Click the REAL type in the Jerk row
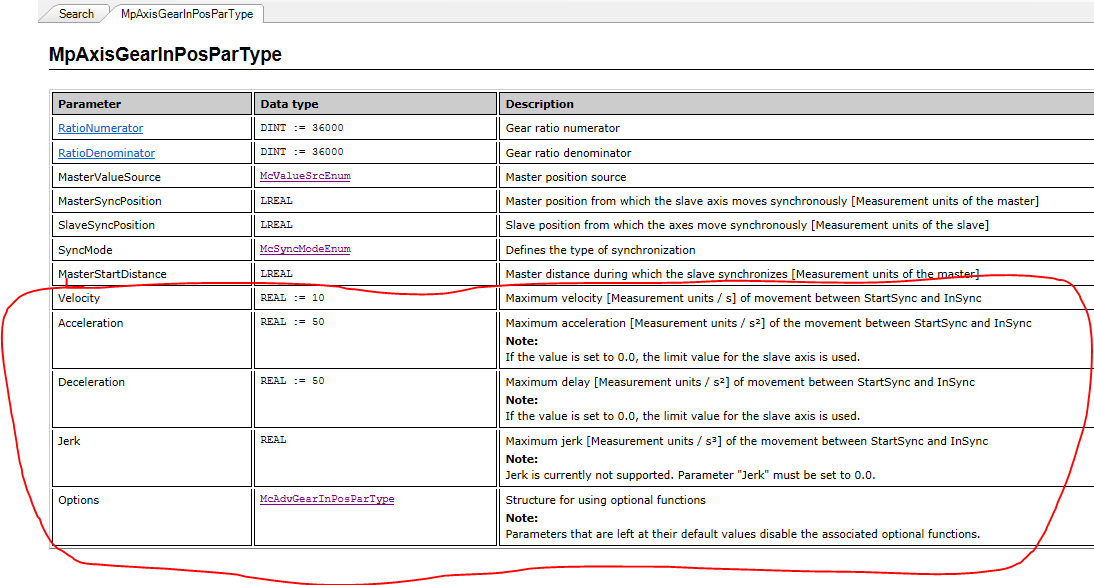 [274, 440]
